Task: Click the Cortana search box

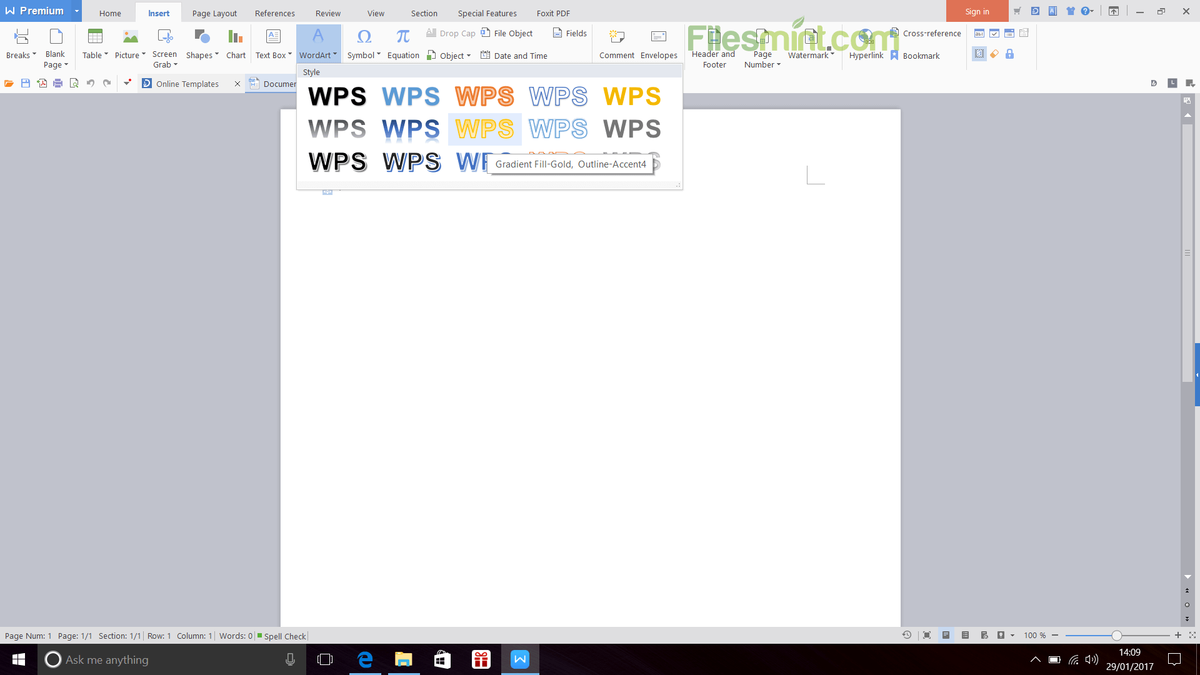Action: tap(172, 660)
